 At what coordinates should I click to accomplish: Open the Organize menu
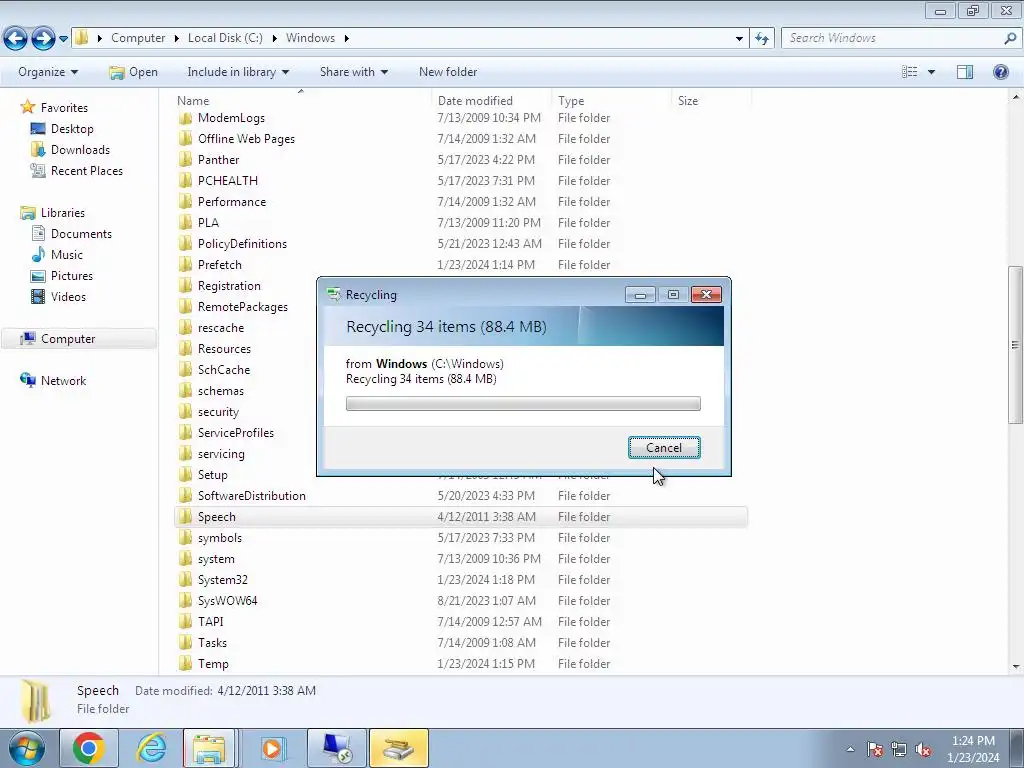[x=48, y=72]
